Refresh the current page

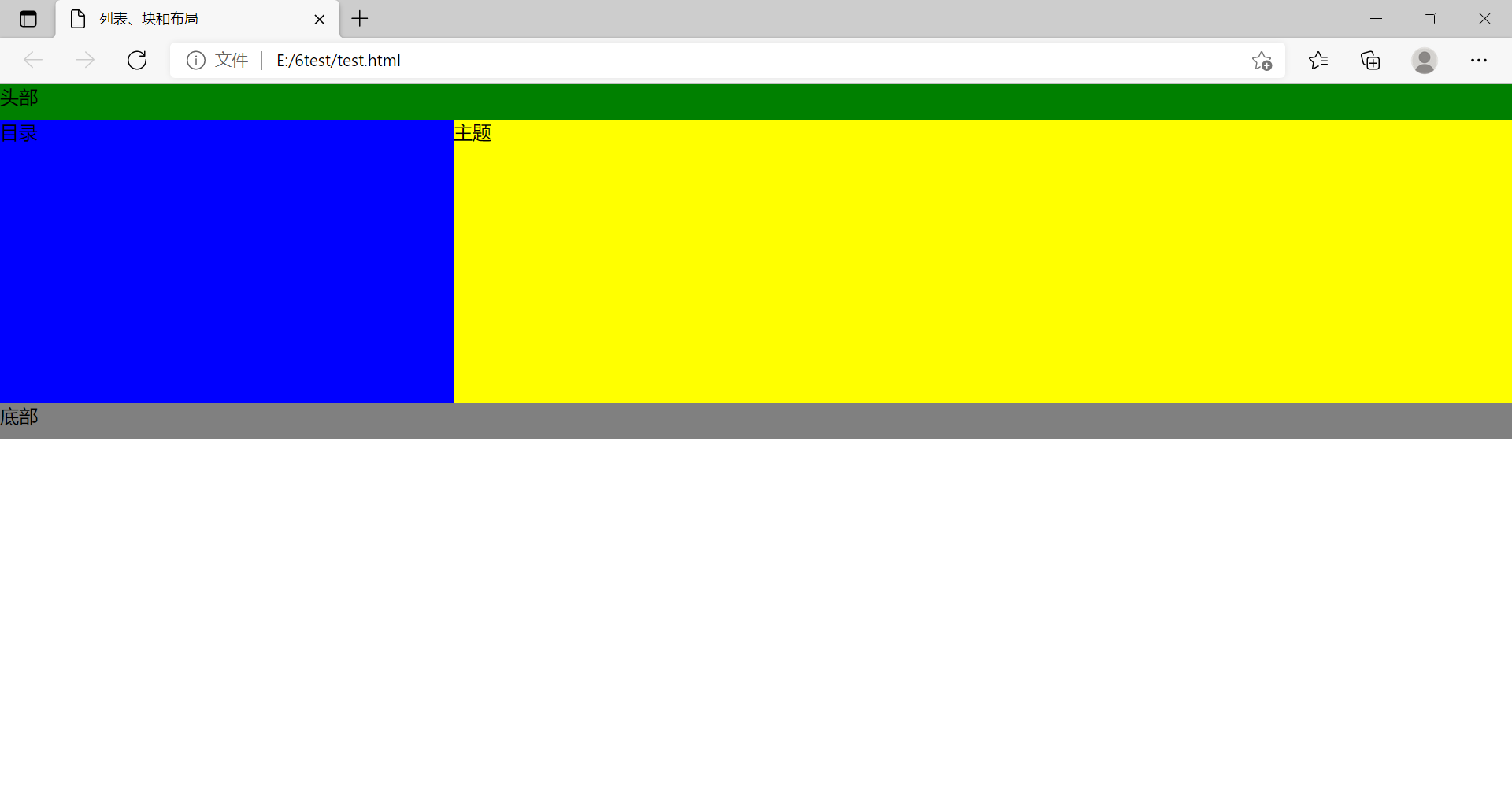[137, 61]
